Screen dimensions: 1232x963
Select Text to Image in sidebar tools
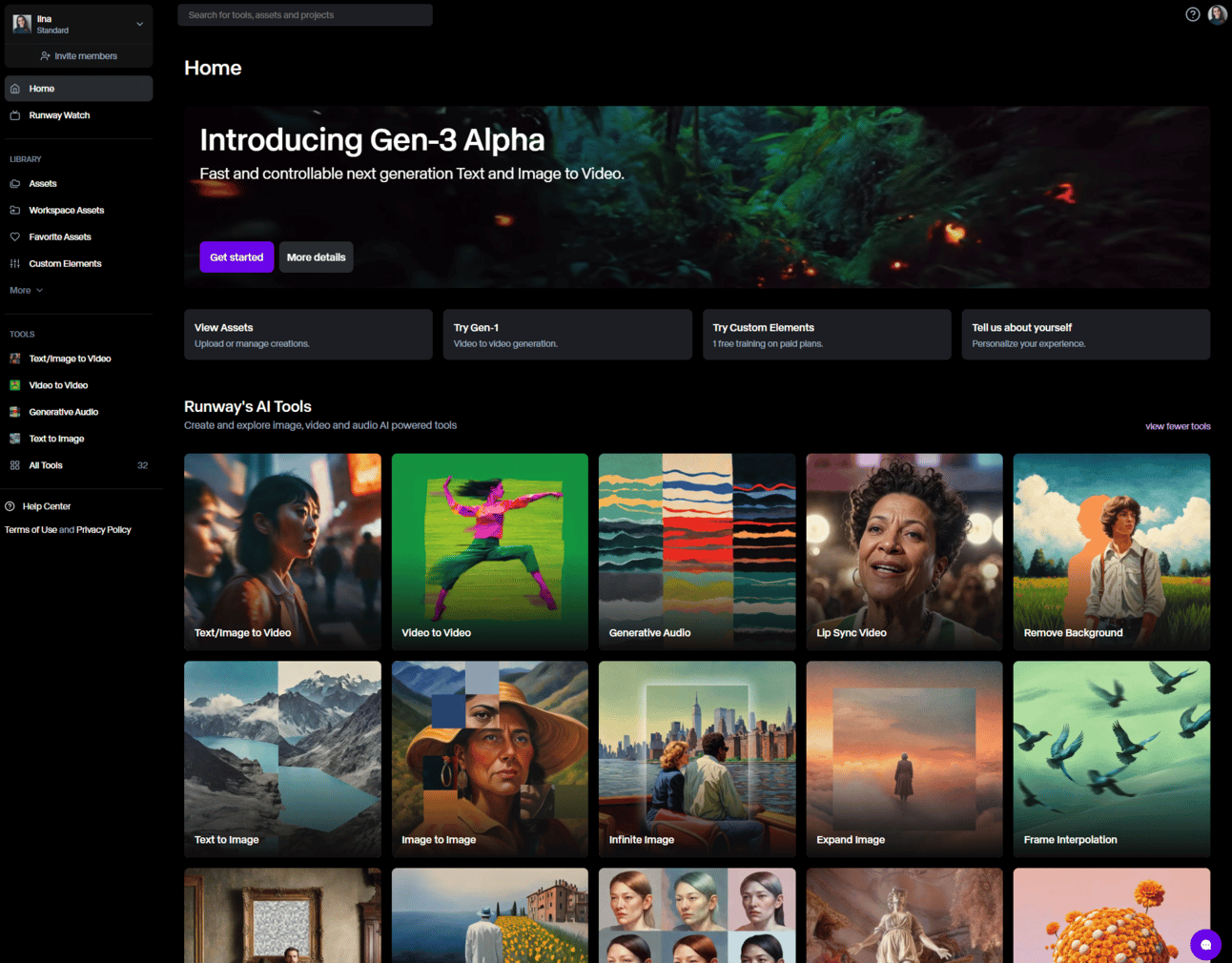[x=78, y=439]
